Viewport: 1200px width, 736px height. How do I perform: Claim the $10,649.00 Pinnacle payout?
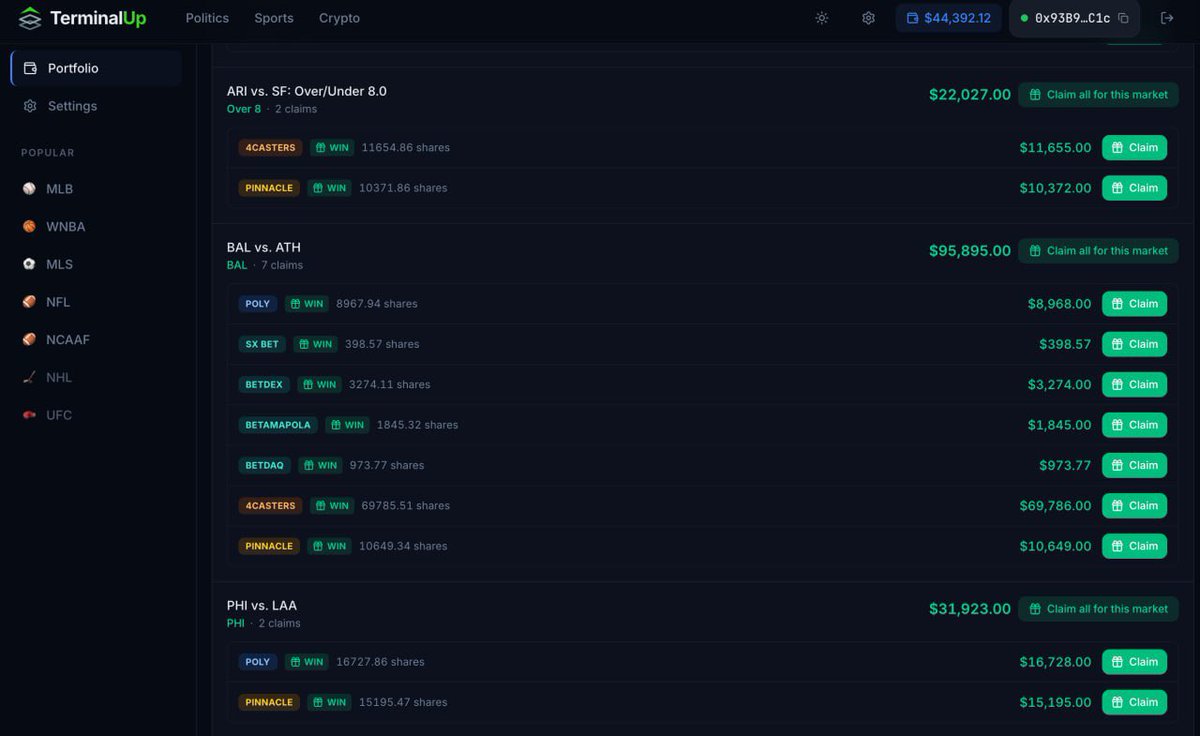[1134, 546]
